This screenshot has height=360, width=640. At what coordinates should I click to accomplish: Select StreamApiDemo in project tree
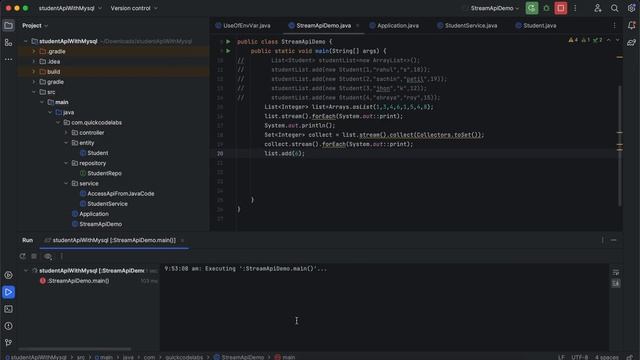pyautogui.click(x=100, y=224)
